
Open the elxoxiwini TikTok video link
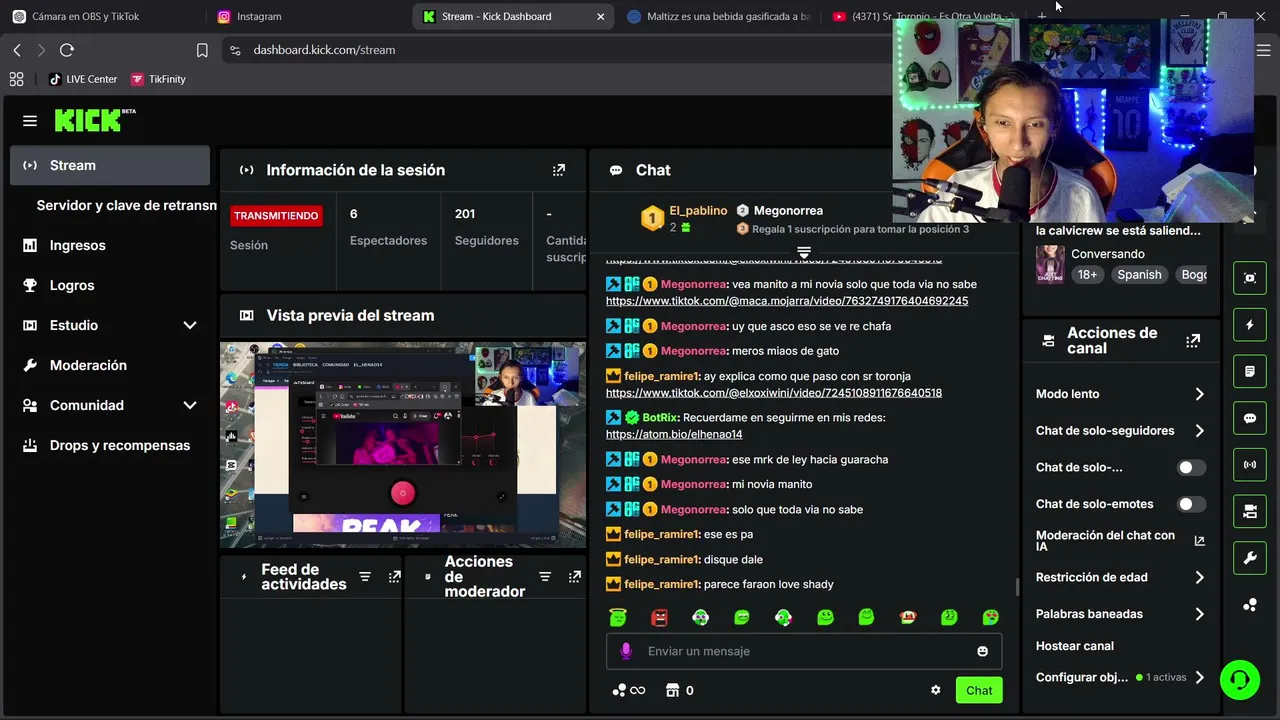tap(774, 393)
